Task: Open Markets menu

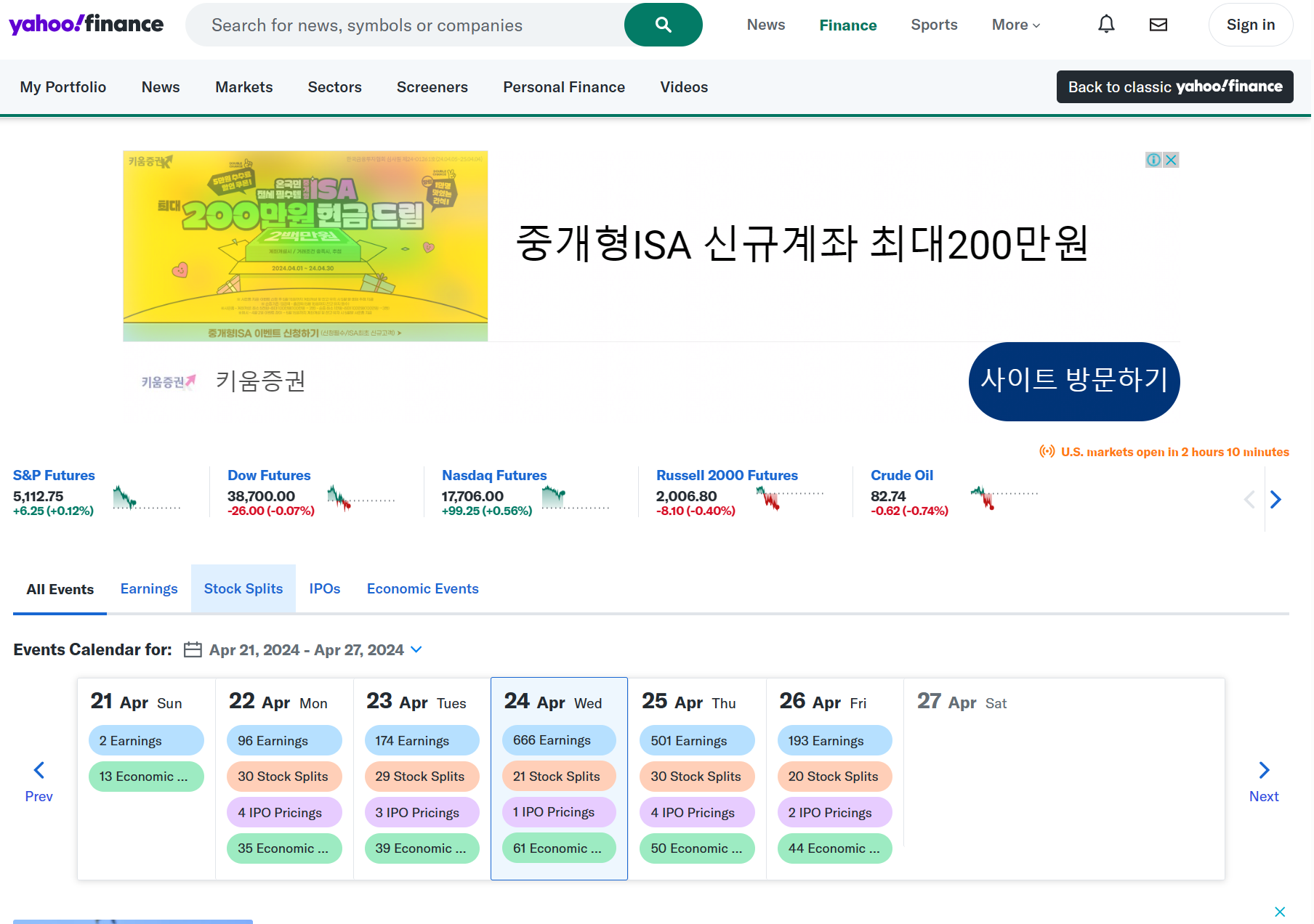Action: pyautogui.click(x=244, y=87)
